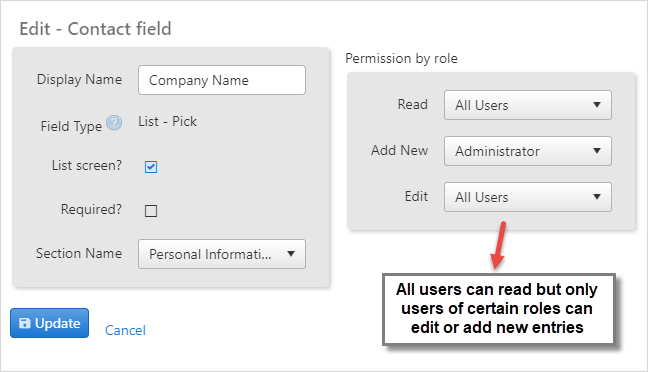Click the annotation callout about user roles

point(499,309)
